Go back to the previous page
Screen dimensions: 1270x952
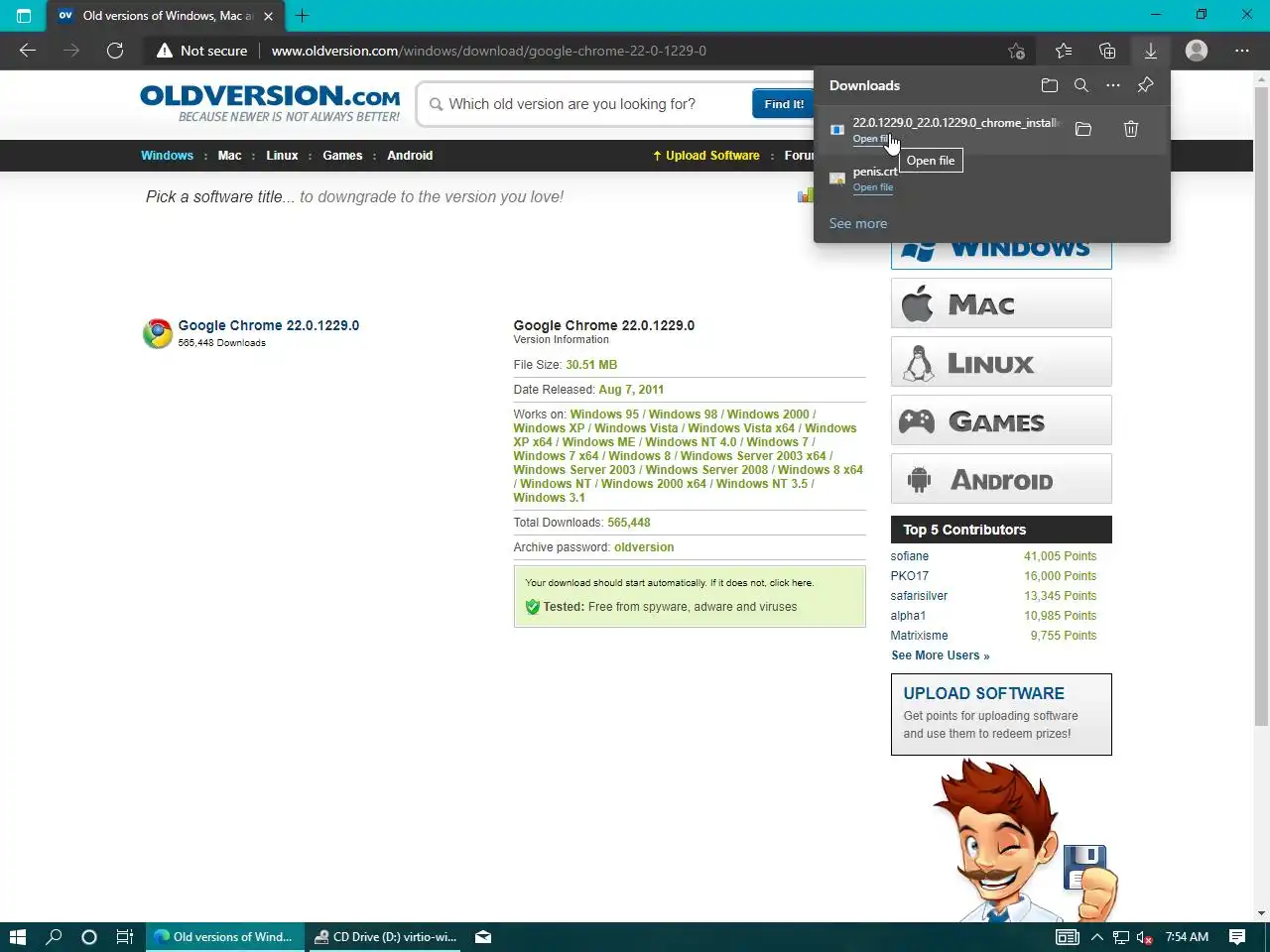[28, 51]
